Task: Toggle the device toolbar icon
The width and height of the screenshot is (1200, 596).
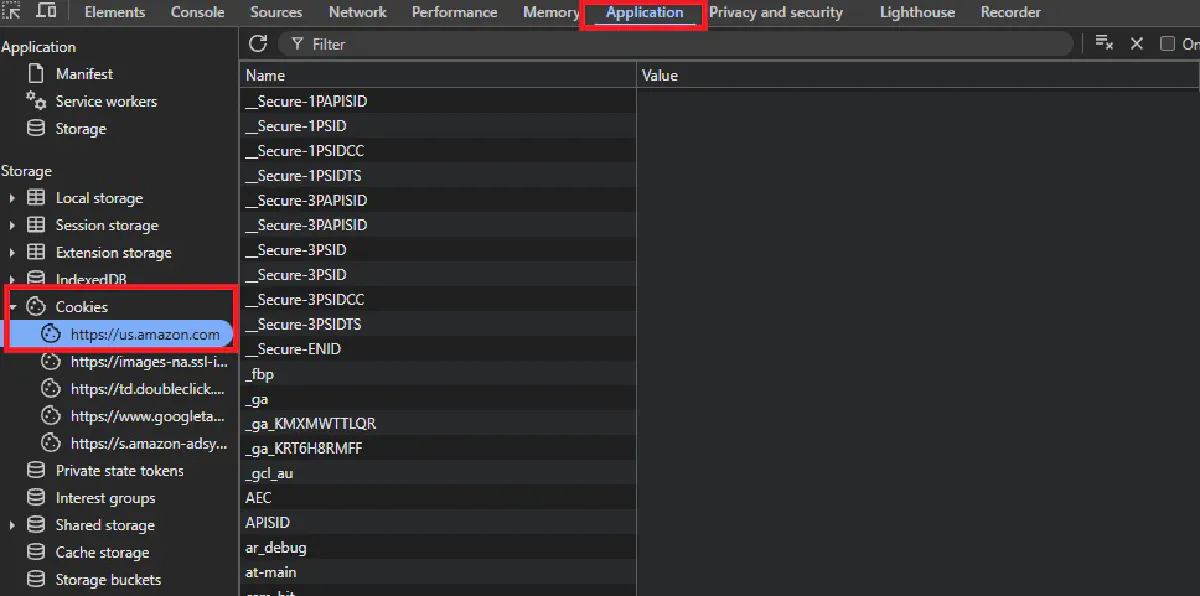Action: pyautogui.click(x=46, y=12)
